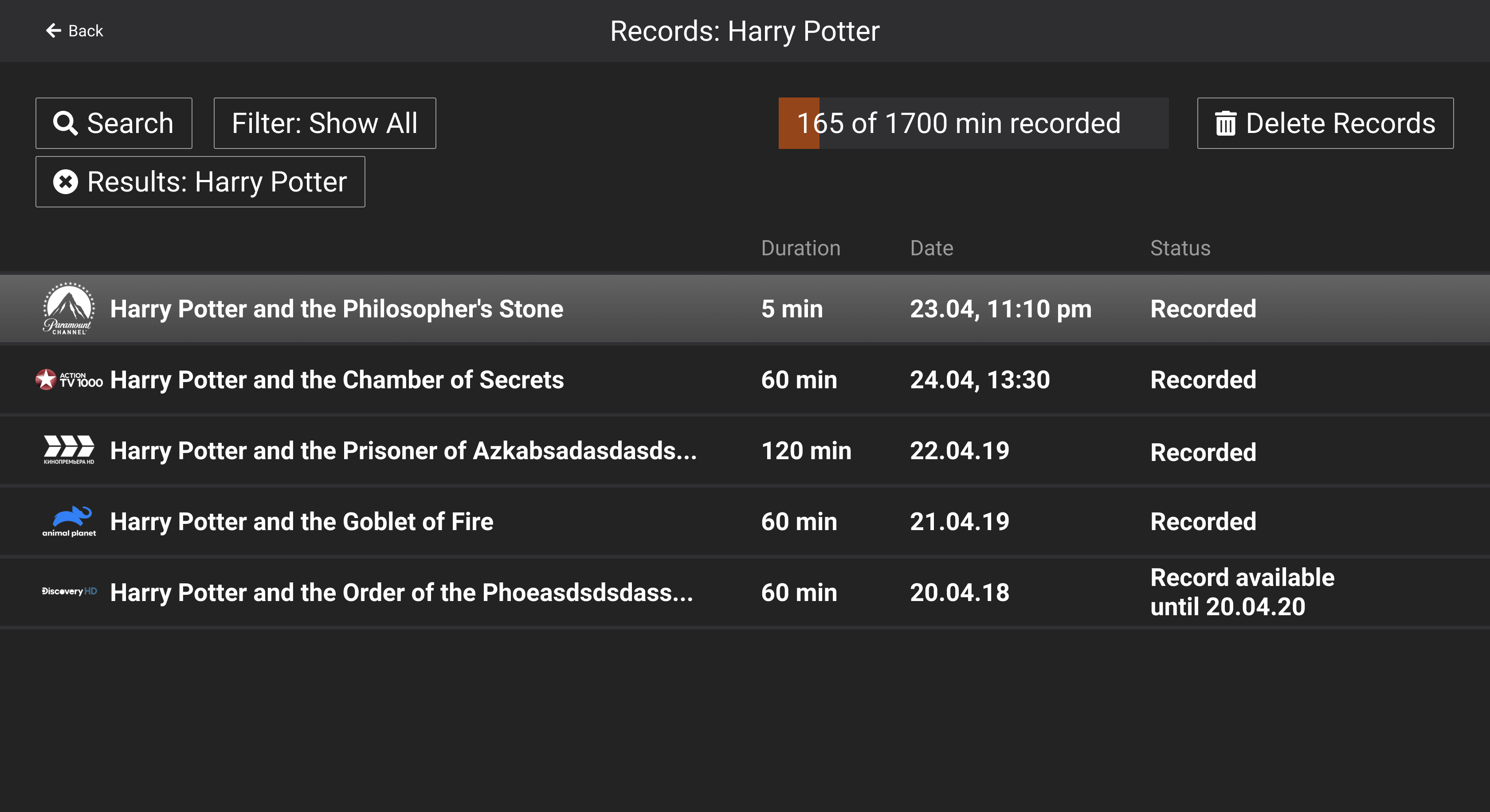The height and width of the screenshot is (812, 1490).
Task: Sort by the Date column header
Action: [931, 249]
